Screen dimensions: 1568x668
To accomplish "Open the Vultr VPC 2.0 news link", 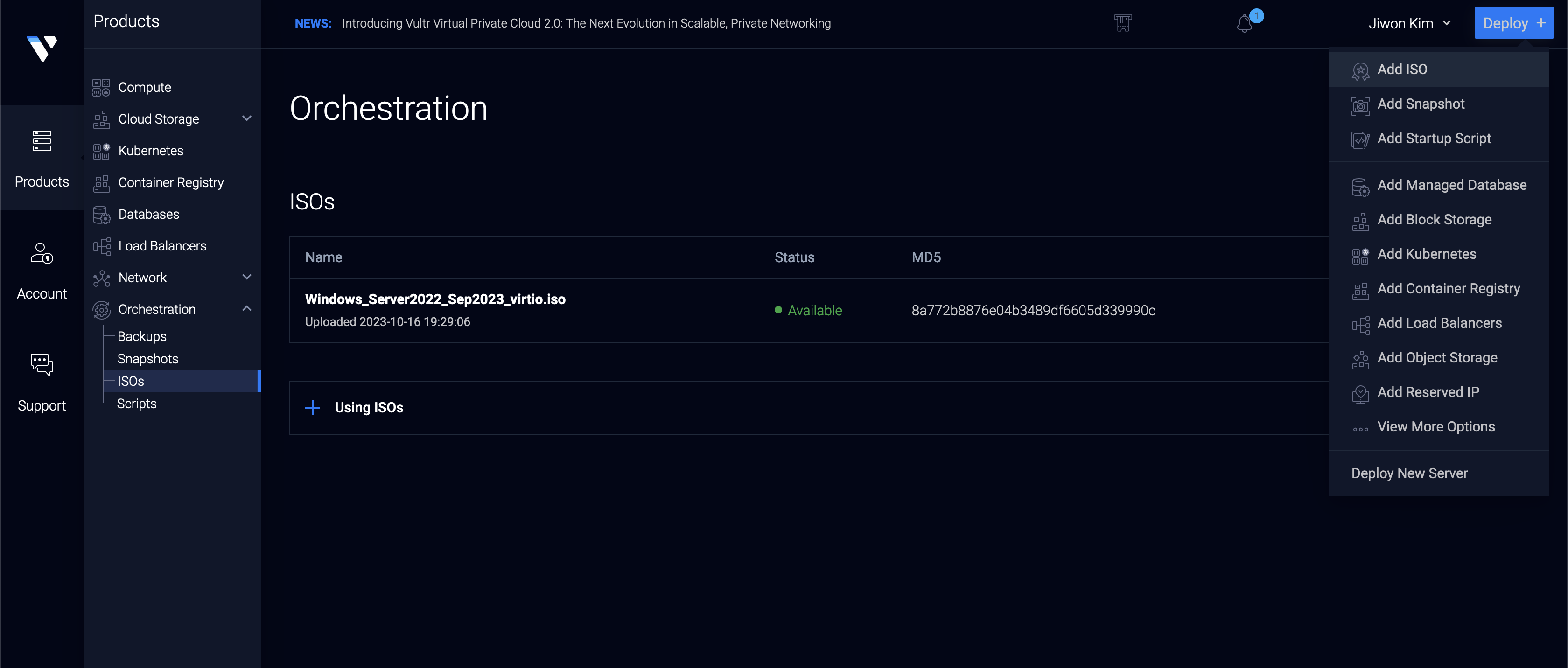I will (586, 24).
